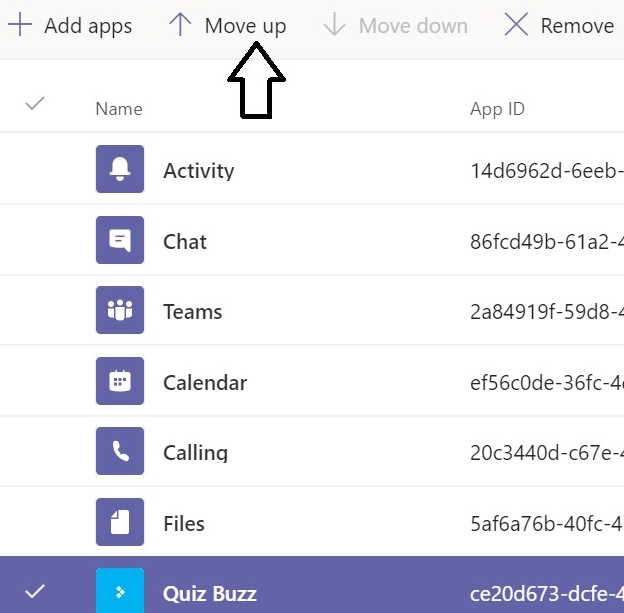
Task: Click the Move up button label
Action: point(245,26)
